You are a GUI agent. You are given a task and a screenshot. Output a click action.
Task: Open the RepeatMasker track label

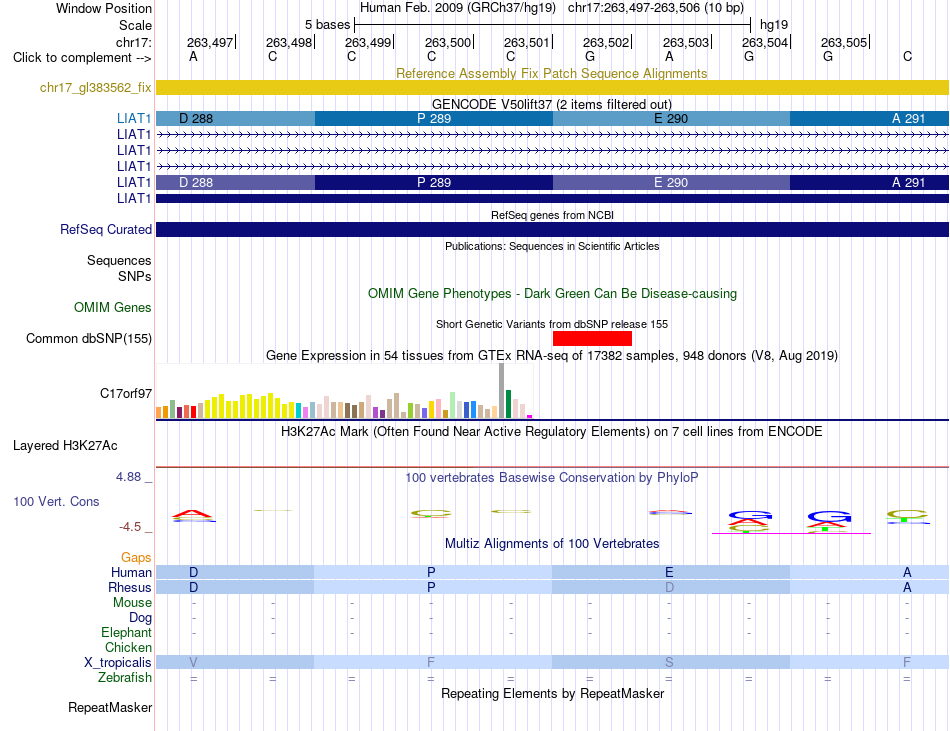point(110,707)
